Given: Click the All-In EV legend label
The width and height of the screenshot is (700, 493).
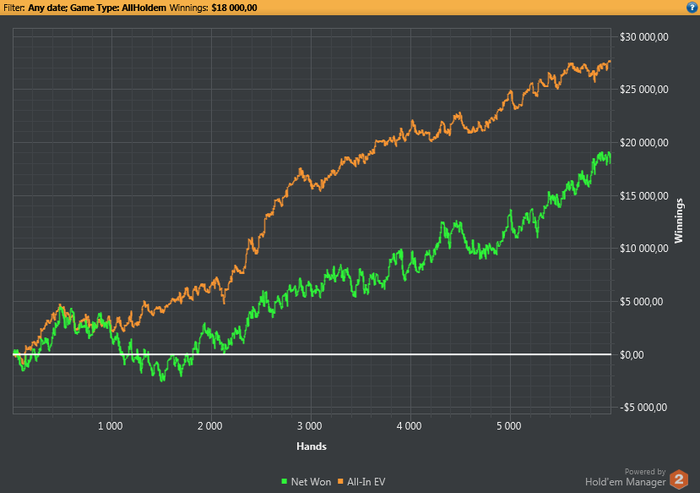Looking at the screenshot, I should 366,482.
